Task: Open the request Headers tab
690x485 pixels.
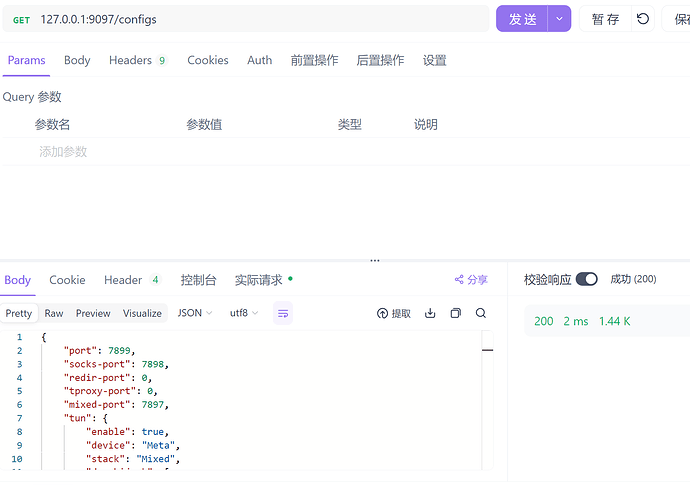Action: coord(138,60)
